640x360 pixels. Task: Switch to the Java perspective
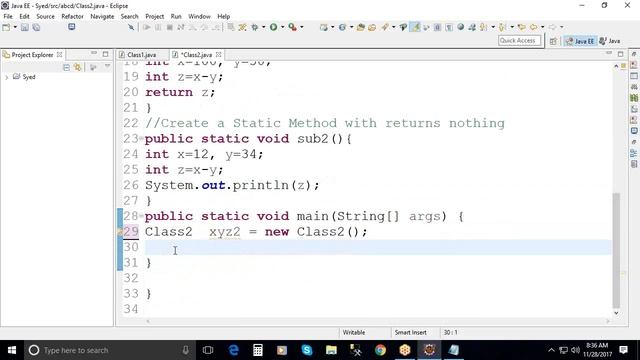(x=610, y=41)
